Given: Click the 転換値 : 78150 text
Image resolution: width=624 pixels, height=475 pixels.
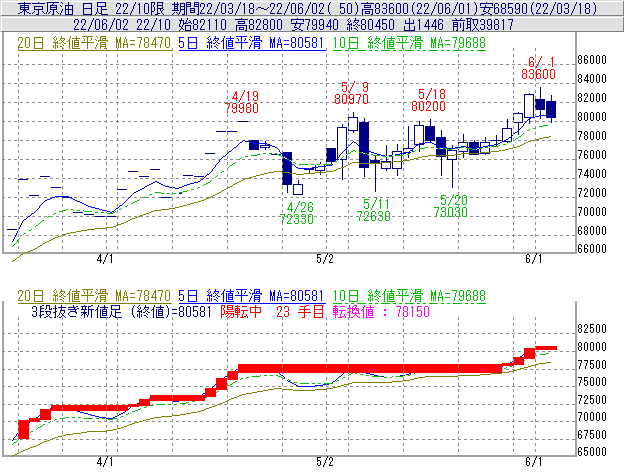Looking at the screenshot, I should [x=381, y=311].
